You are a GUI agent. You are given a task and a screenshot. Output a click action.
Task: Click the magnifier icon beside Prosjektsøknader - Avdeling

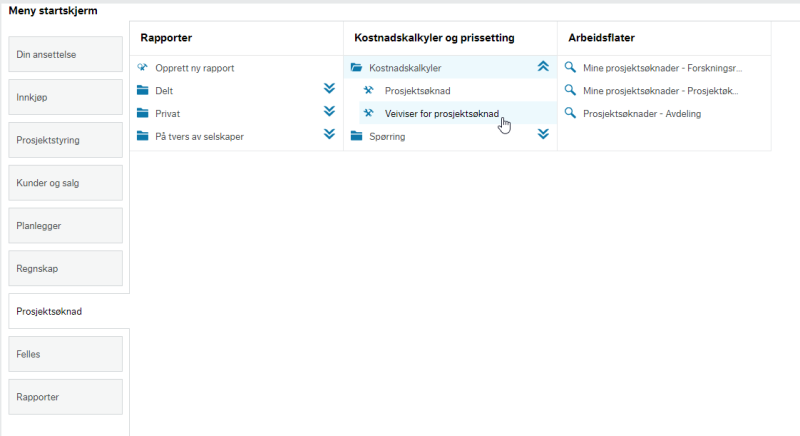point(570,113)
